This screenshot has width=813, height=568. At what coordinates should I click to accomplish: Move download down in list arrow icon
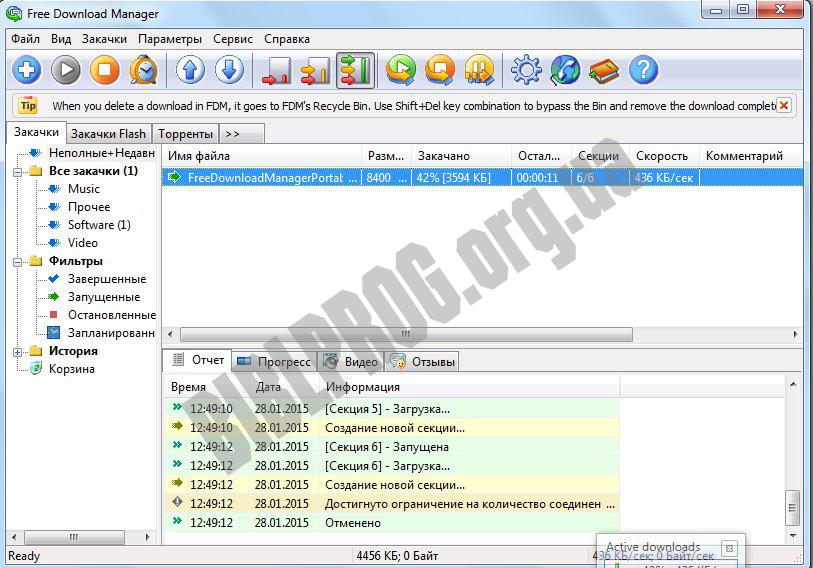tap(229, 70)
